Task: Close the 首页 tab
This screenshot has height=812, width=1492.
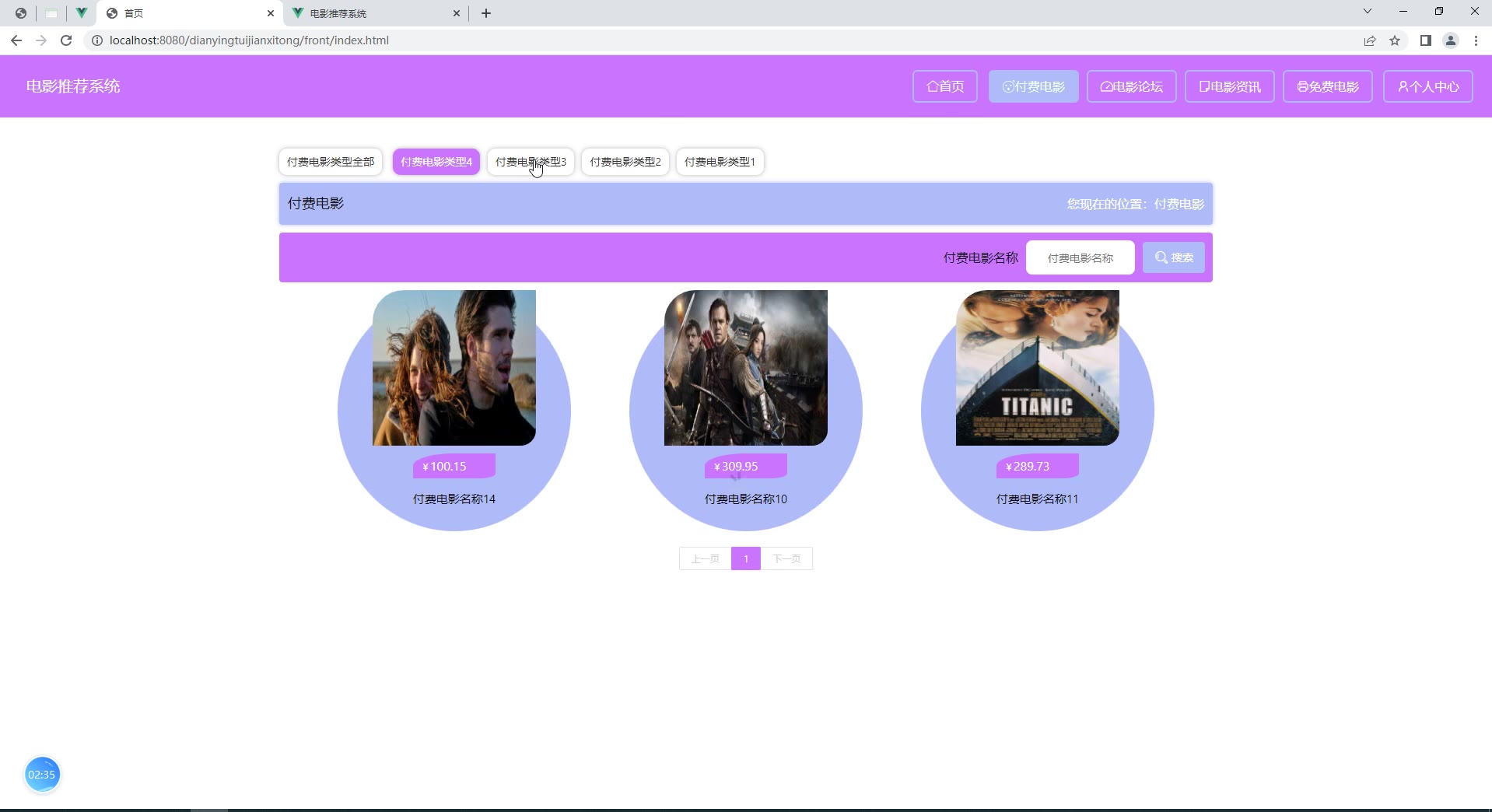Action: tap(271, 13)
